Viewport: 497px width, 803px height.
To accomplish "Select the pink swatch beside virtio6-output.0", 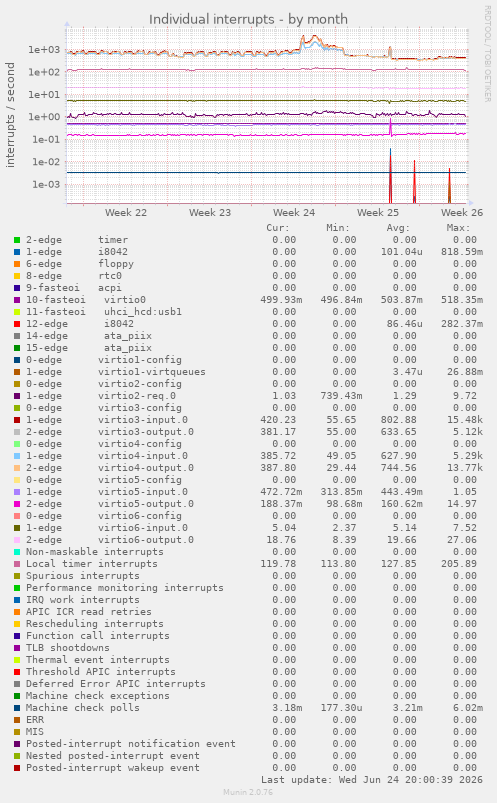I will [17, 540].
